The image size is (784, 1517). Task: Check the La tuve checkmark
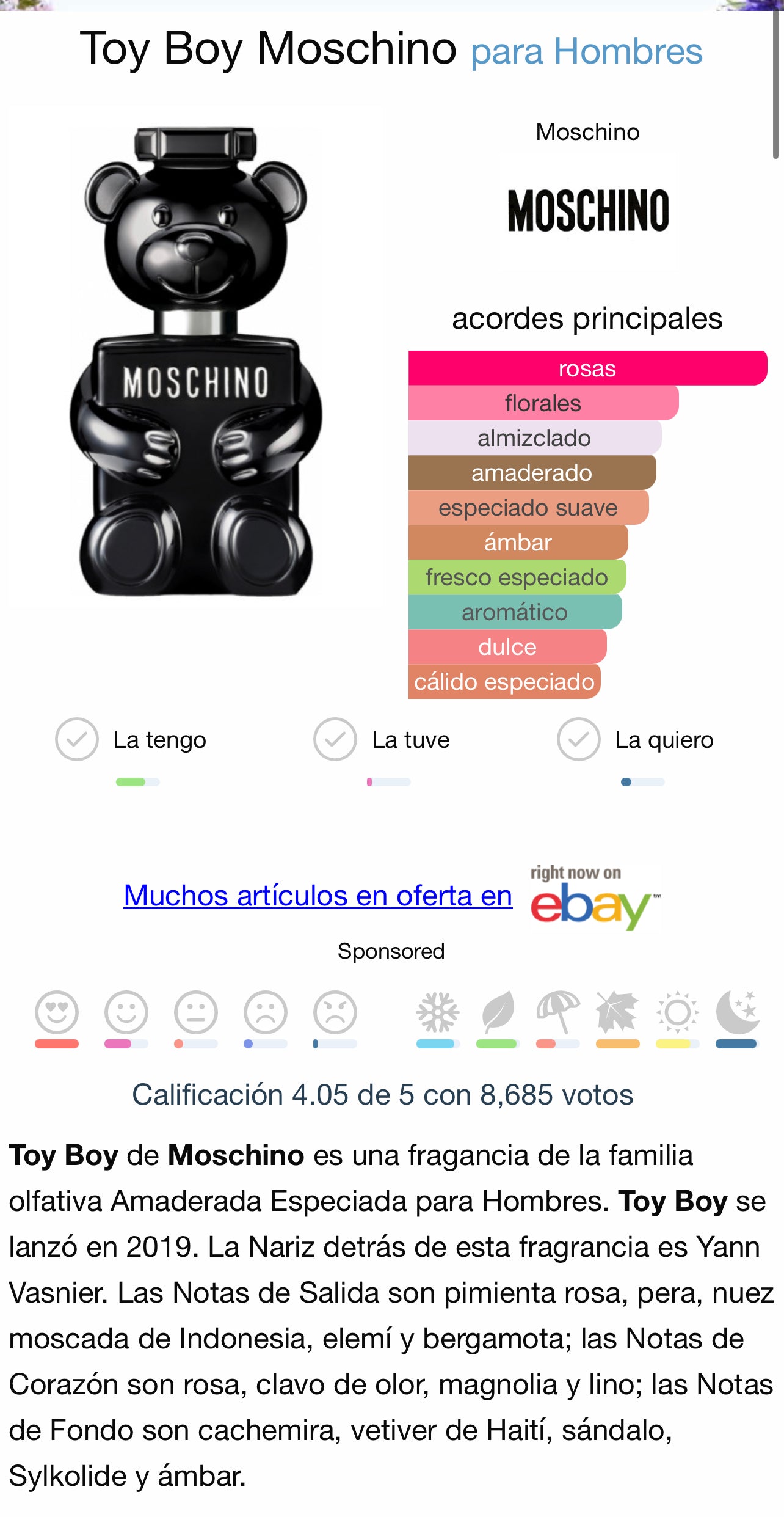pyautogui.click(x=335, y=739)
